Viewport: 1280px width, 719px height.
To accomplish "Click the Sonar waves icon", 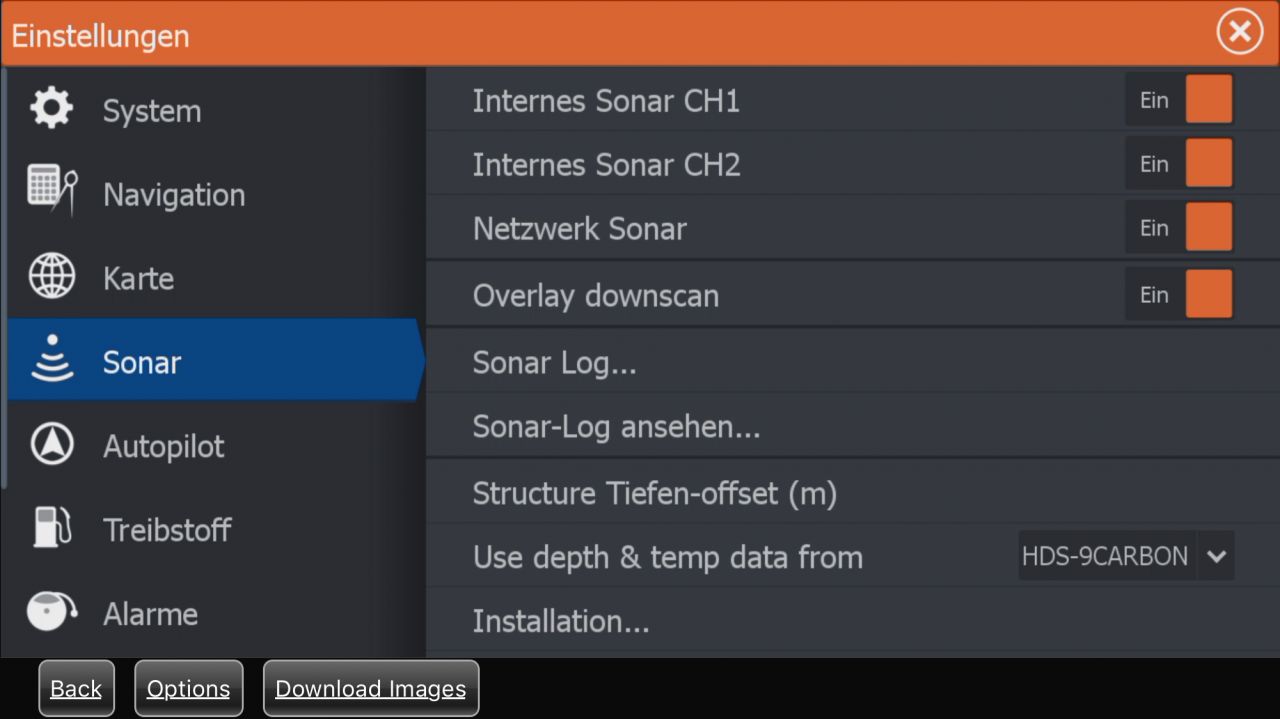I will (52, 360).
